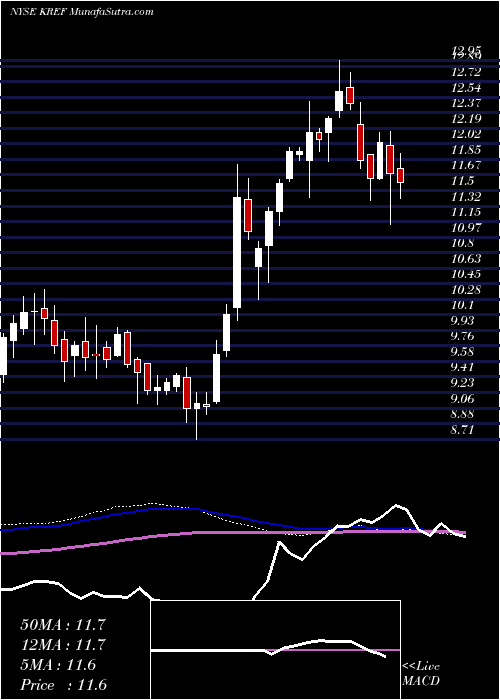Screen dimensions: 500x700
Task: Open the MACD inset chart box
Action: (x=276, y=650)
